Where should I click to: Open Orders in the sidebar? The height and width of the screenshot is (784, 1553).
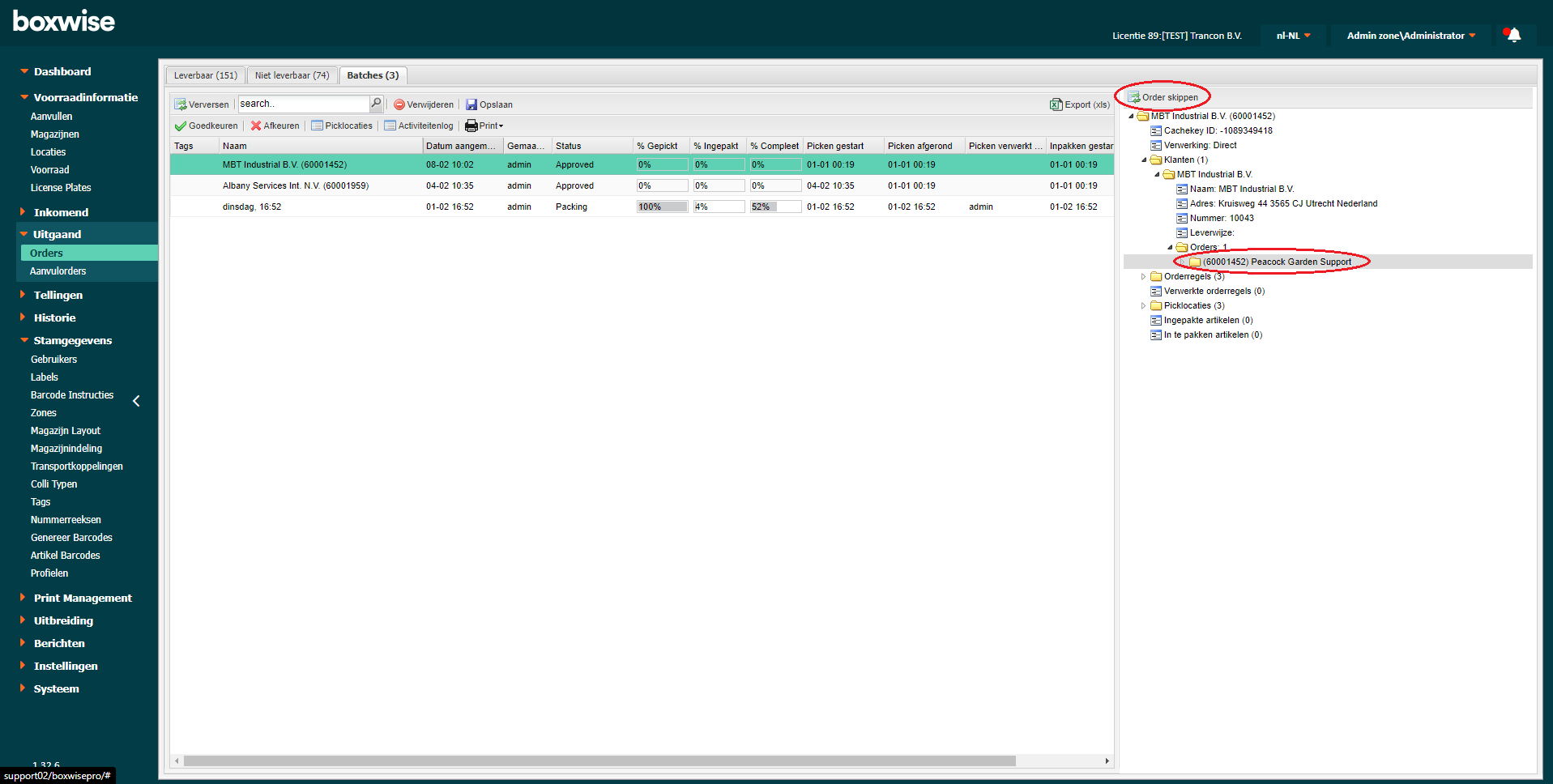coord(89,253)
